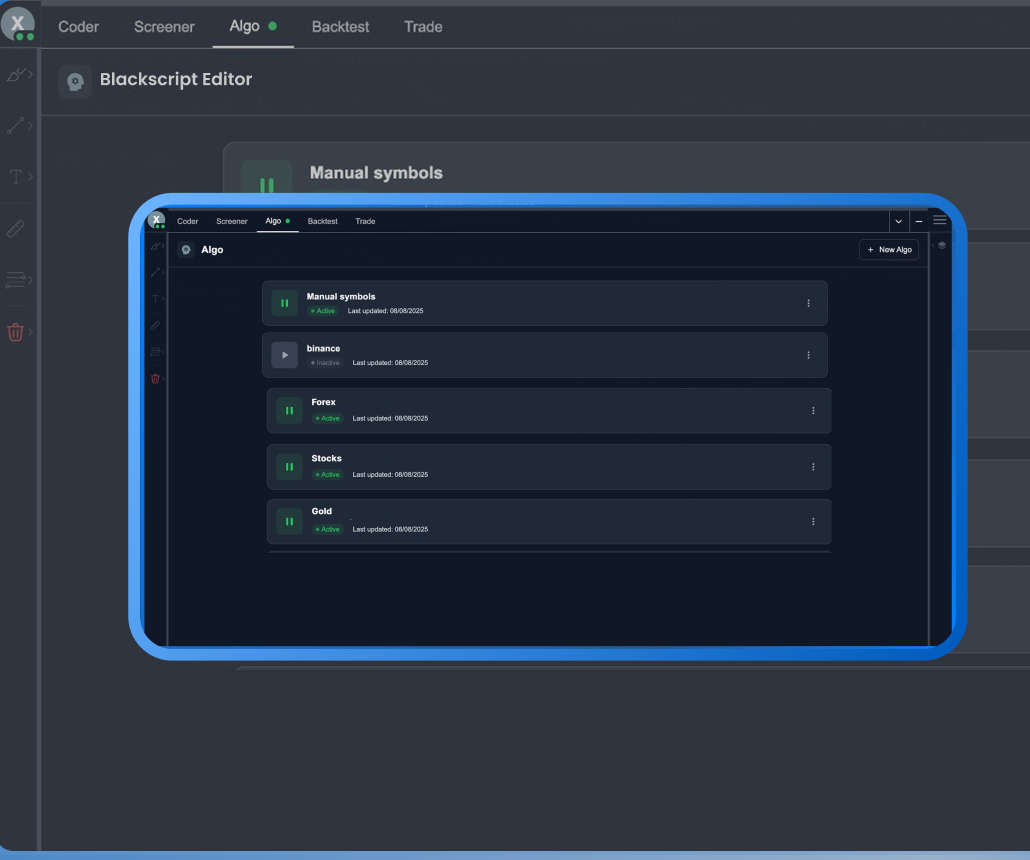Open the list tool in background window sidebar
Viewport: 1030px width, 860px height.
[16, 280]
